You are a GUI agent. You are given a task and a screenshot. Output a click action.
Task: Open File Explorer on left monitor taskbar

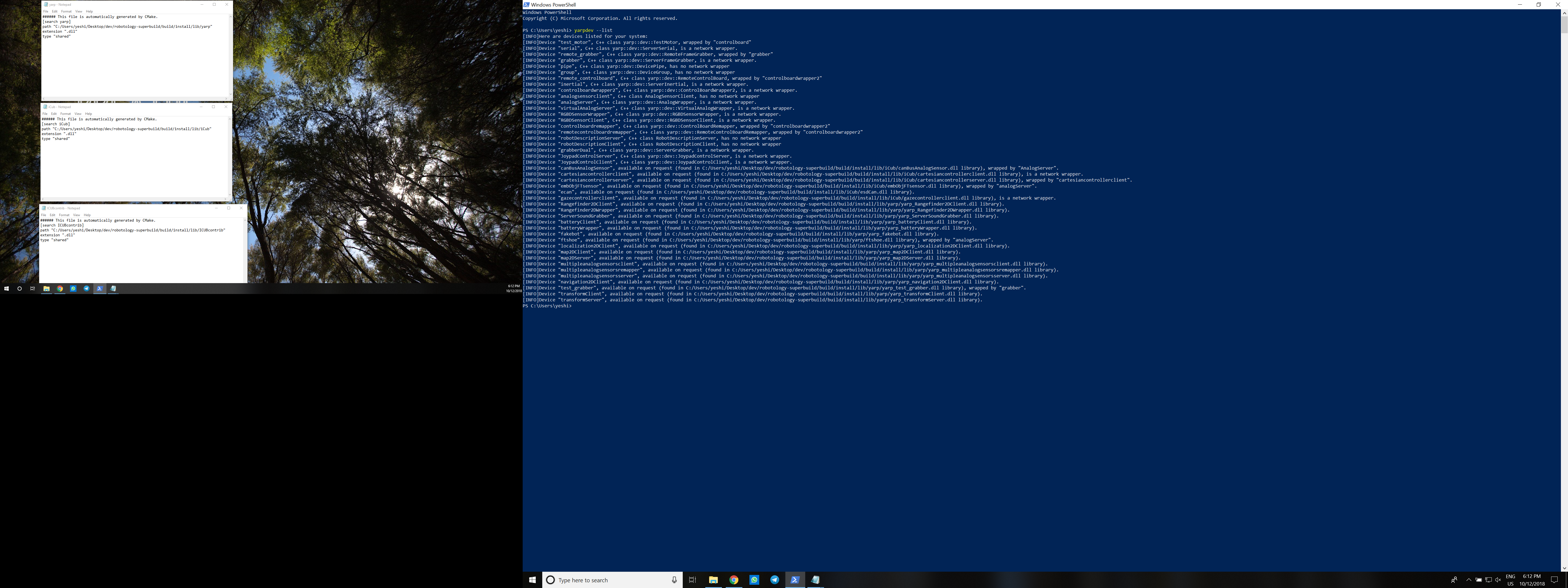click(46, 289)
